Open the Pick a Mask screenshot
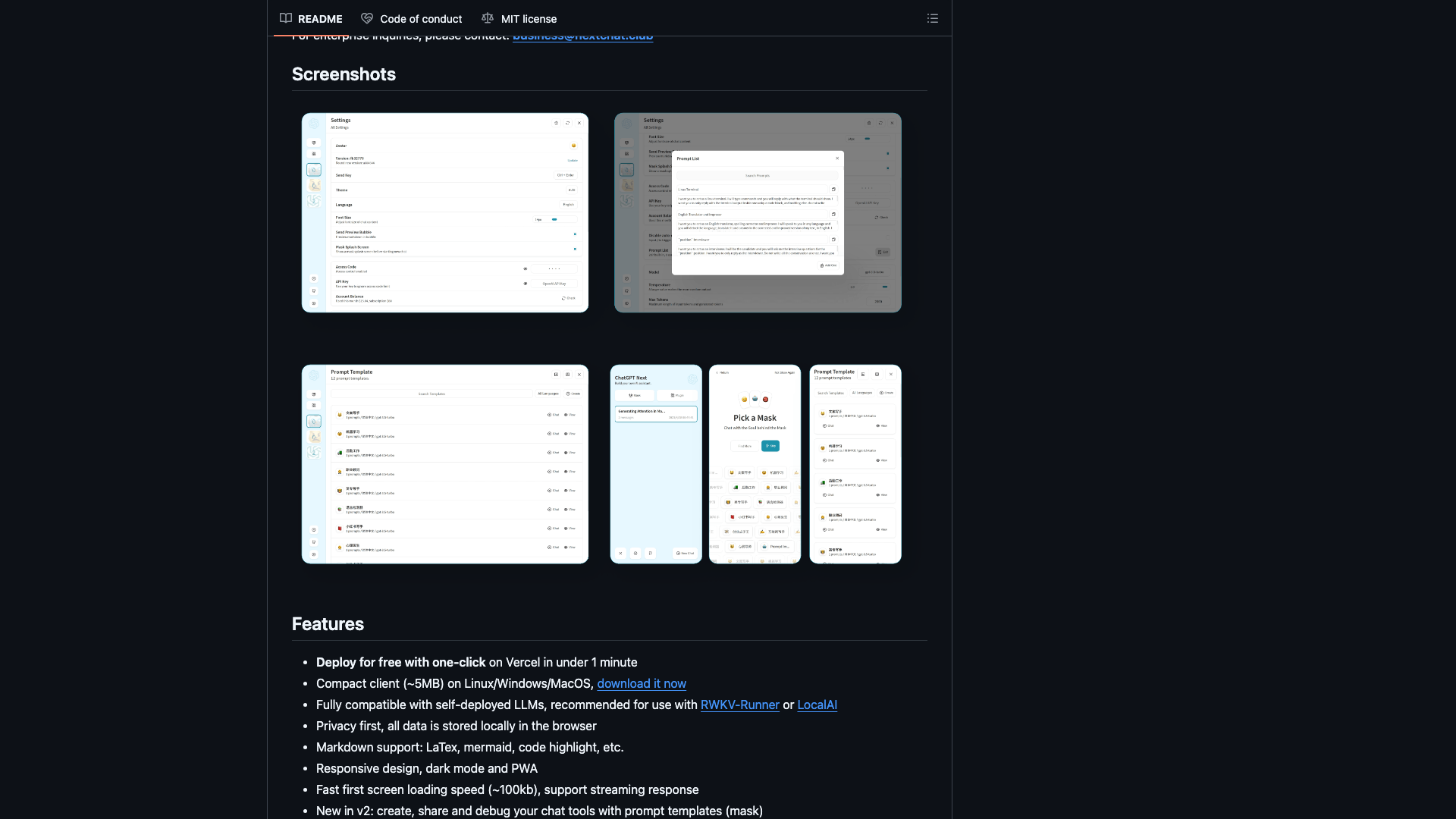Screen dimensions: 1456x819 [x=755, y=464]
